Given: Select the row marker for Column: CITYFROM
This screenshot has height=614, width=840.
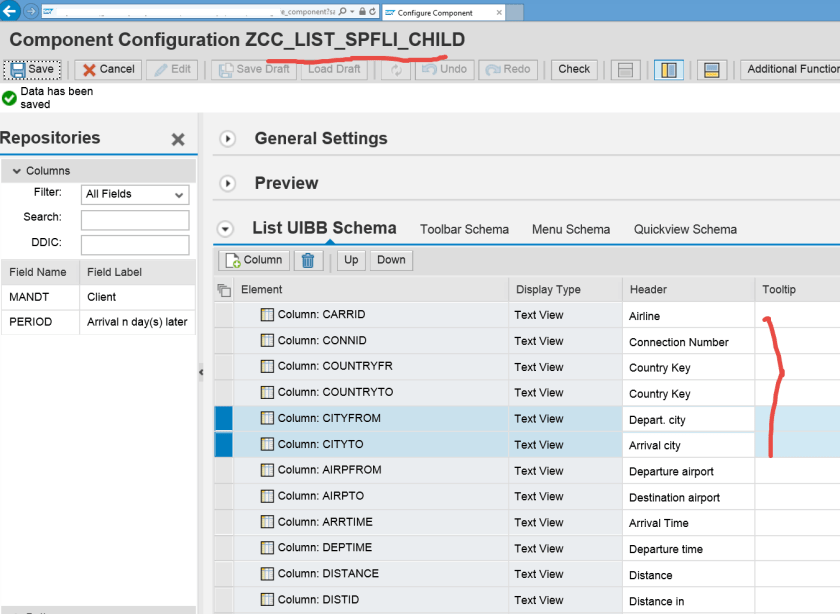Looking at the screenshot, I should pyautogui.click(x=223, y=419).
